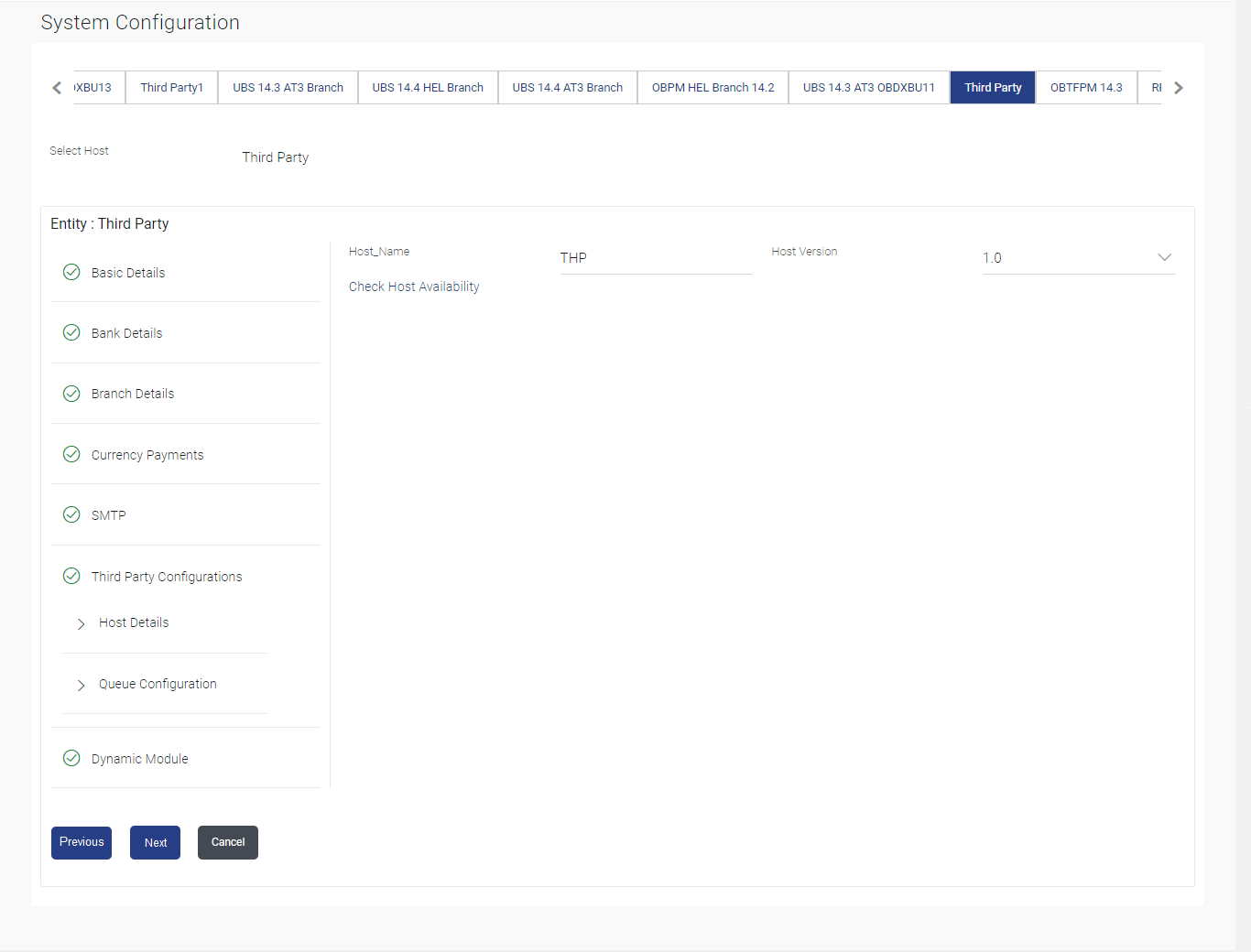Viewport: 1251px width, 952px height.
Task: Switch to UBS 14.3 AT3 OBDXBU11 tab
Action: [x=869, y=88]
